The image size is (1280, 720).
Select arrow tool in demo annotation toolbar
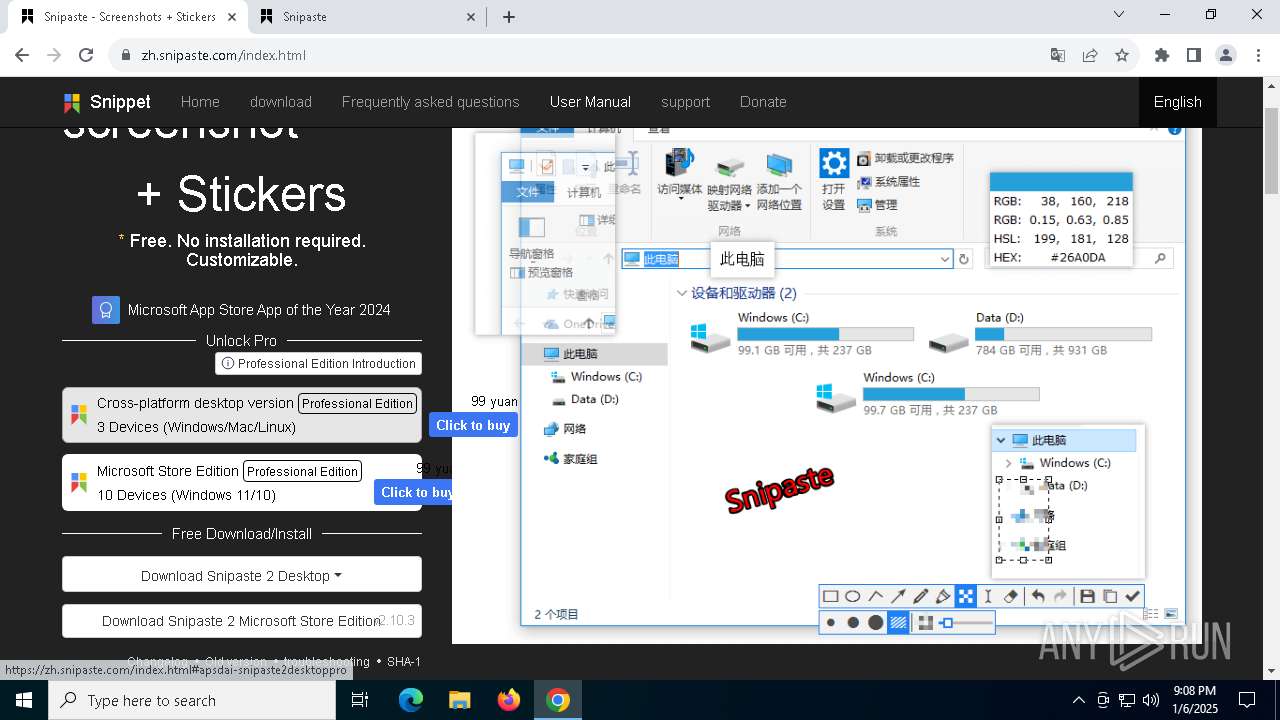click(x=898, y=596)
